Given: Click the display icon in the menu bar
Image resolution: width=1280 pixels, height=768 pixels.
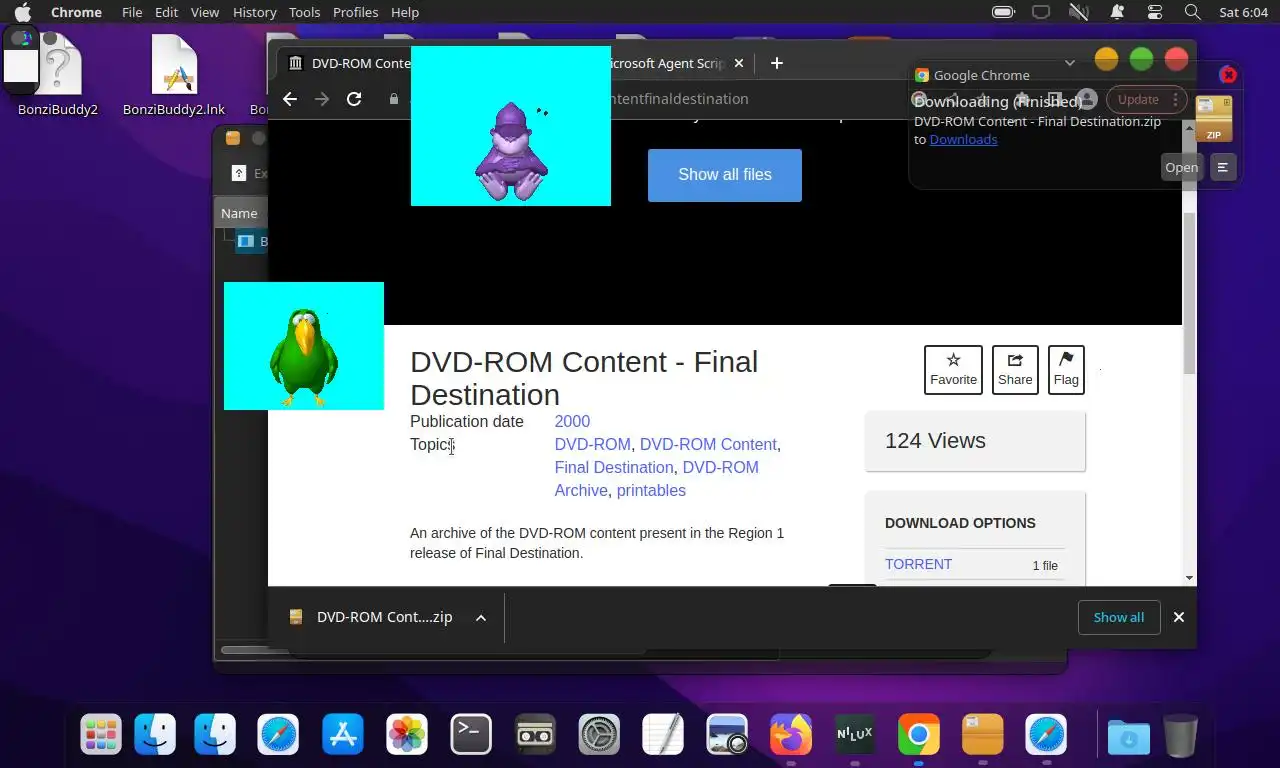Looking at the screenshot, I should click(x=1041, y=12).
